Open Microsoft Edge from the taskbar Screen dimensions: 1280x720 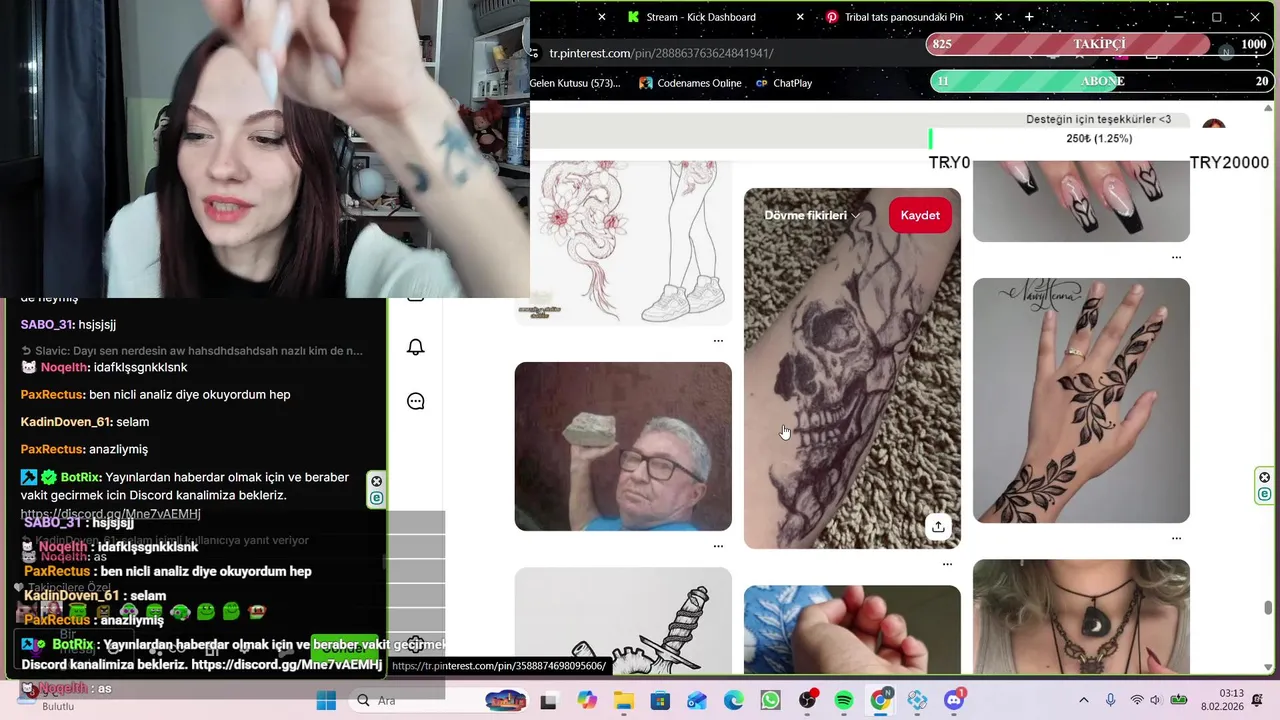(734, 701)
